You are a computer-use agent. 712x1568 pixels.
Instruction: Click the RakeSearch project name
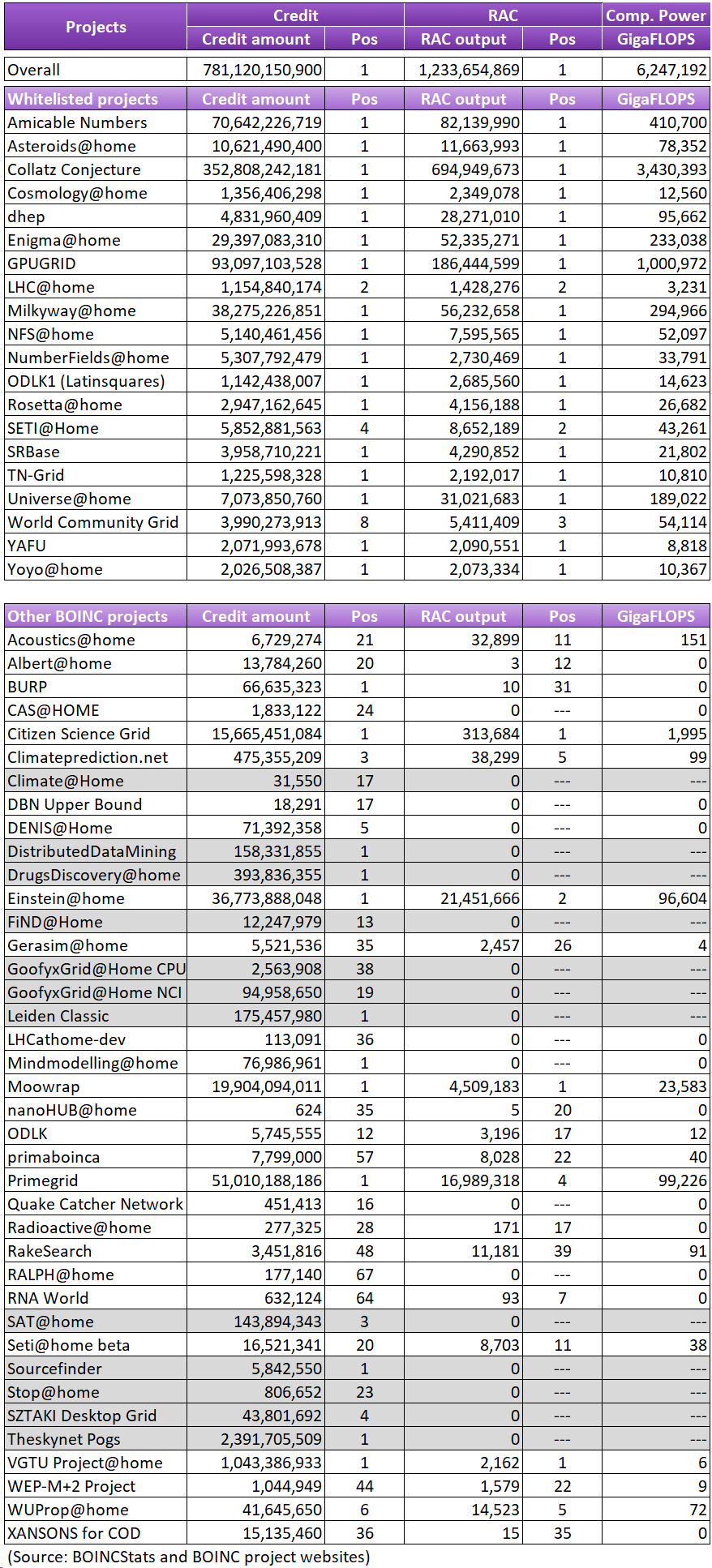coord(50,1251)
